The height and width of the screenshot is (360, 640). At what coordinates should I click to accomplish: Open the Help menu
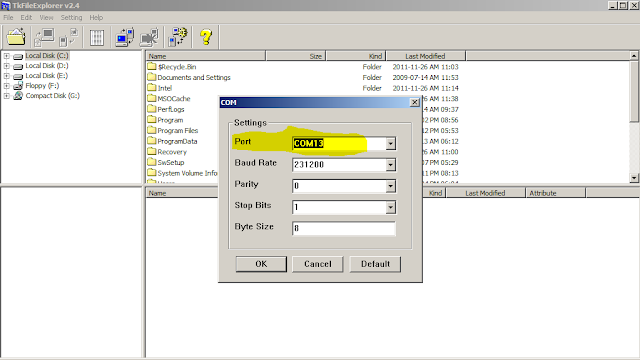96,18
